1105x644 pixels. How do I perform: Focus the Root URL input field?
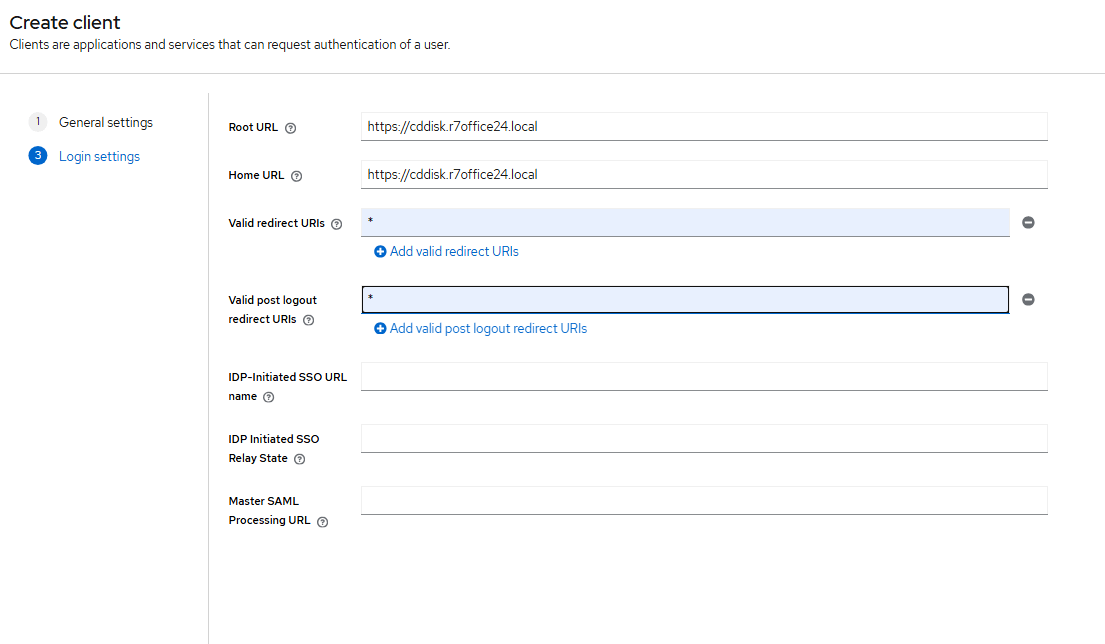tap(704, 127)
